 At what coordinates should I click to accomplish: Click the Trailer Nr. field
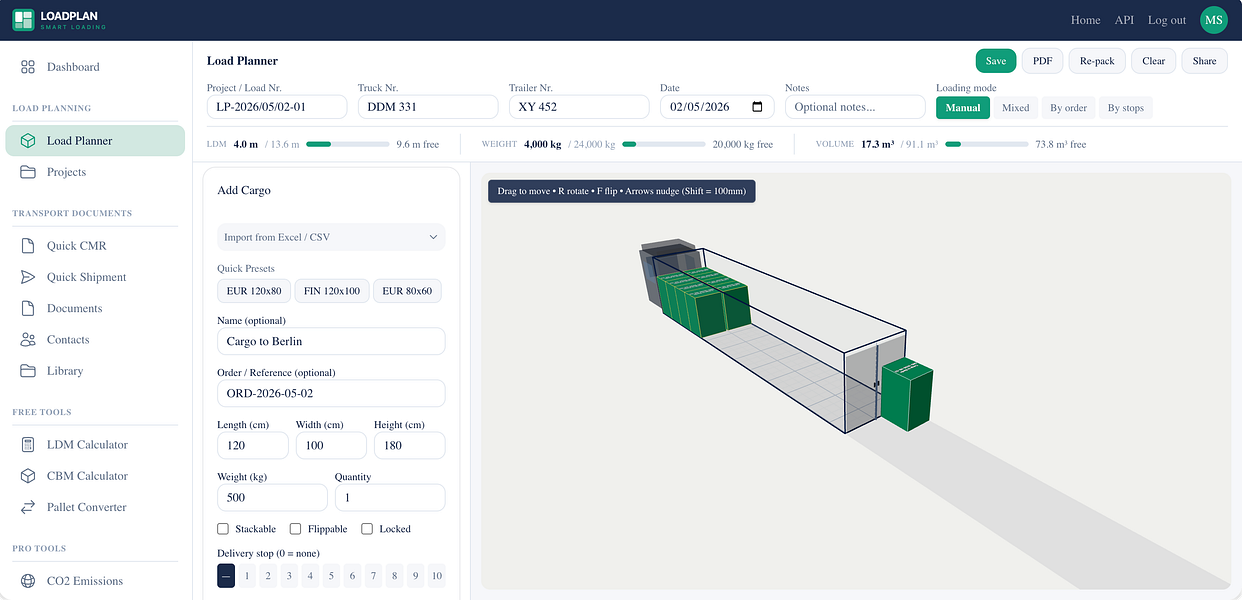click(579, 107)
